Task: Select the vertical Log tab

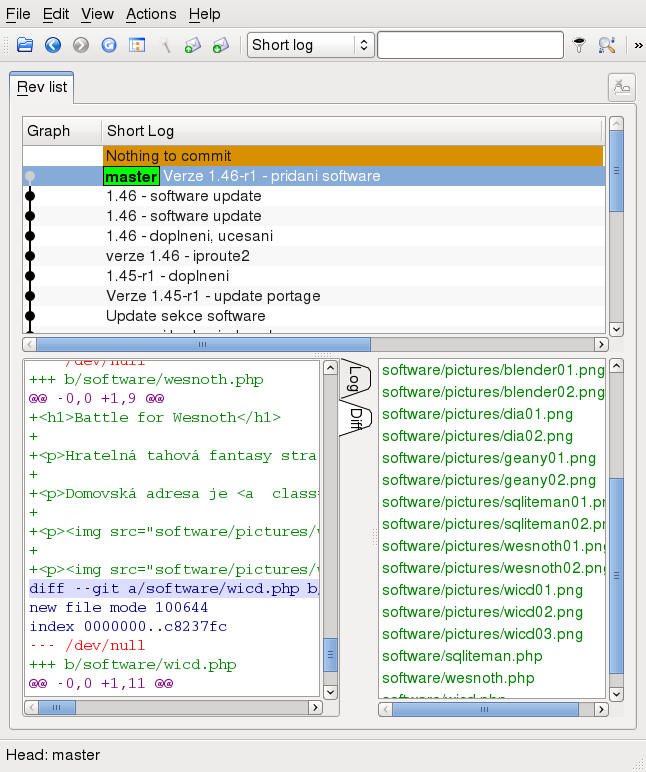Action: pyautogui.click(x=355, y=379)
